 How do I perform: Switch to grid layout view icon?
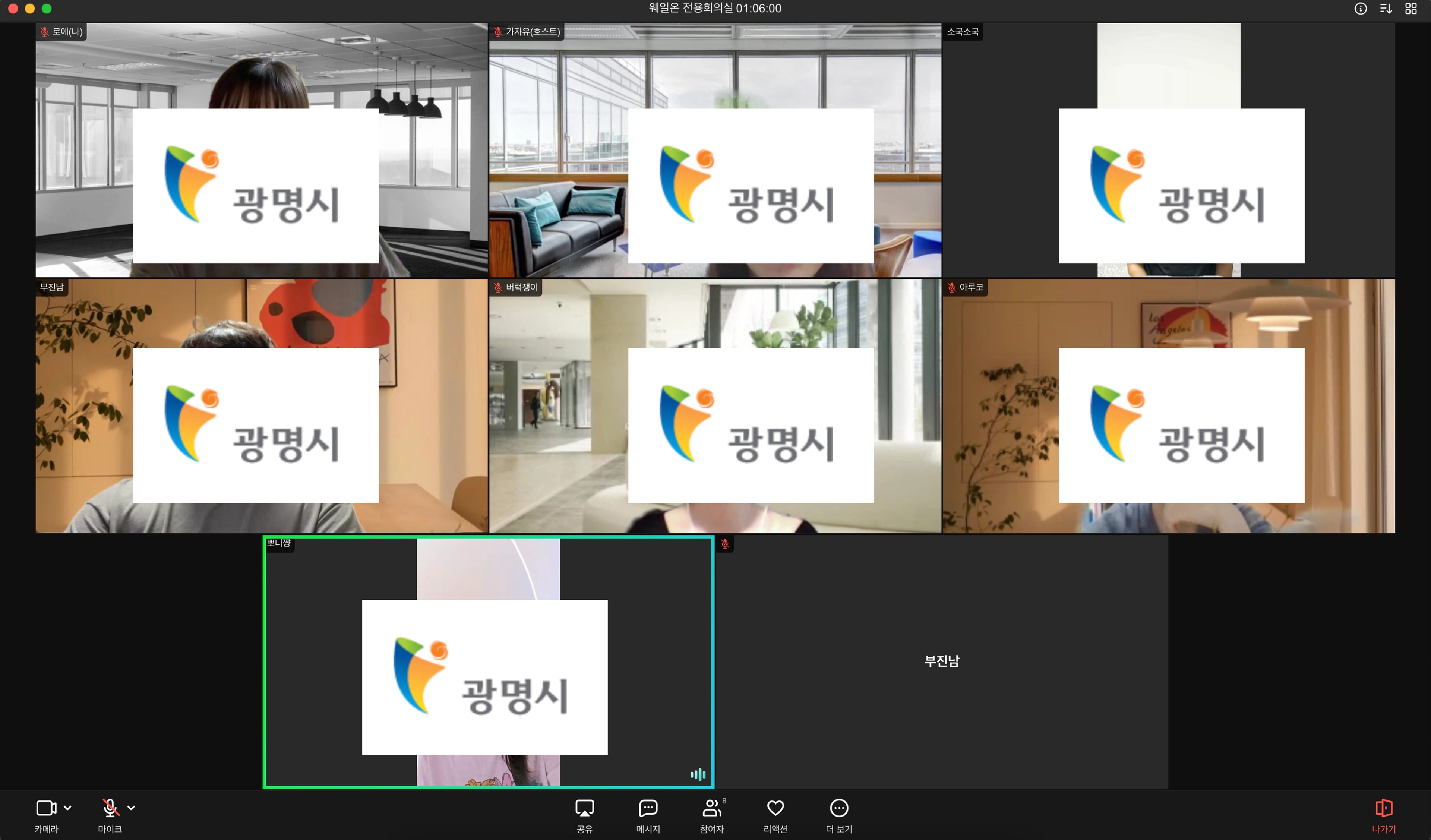(x=1411, y=9)
